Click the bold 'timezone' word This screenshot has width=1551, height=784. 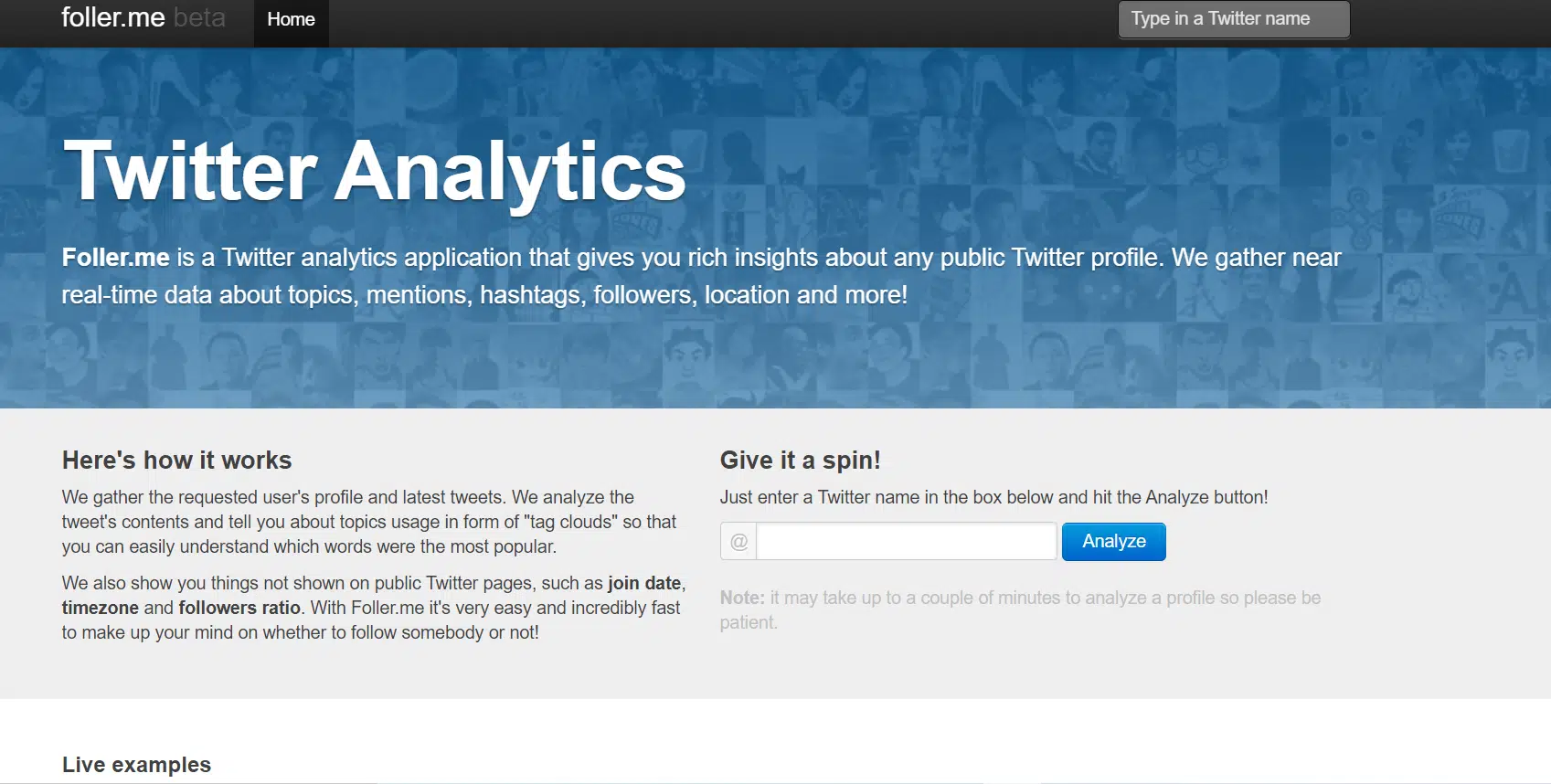pos(101,608)
